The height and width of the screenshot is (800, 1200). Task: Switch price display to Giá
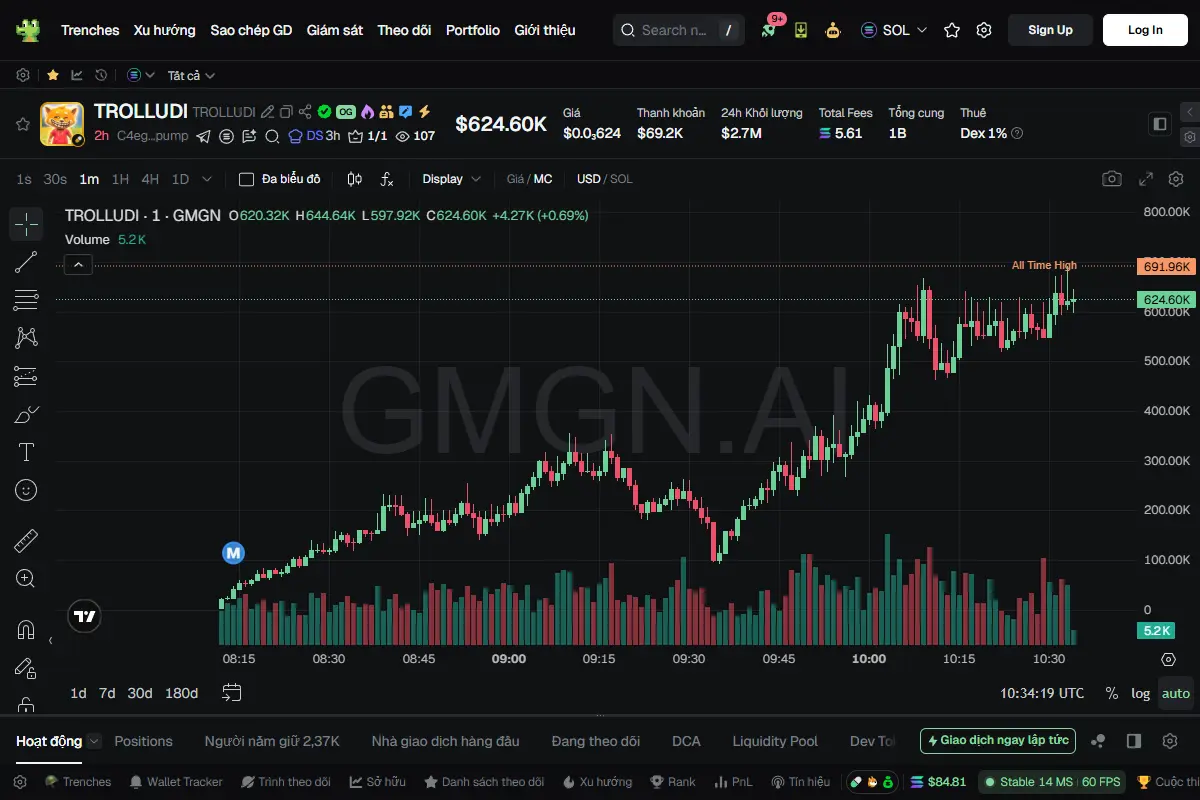pos(516,179)
